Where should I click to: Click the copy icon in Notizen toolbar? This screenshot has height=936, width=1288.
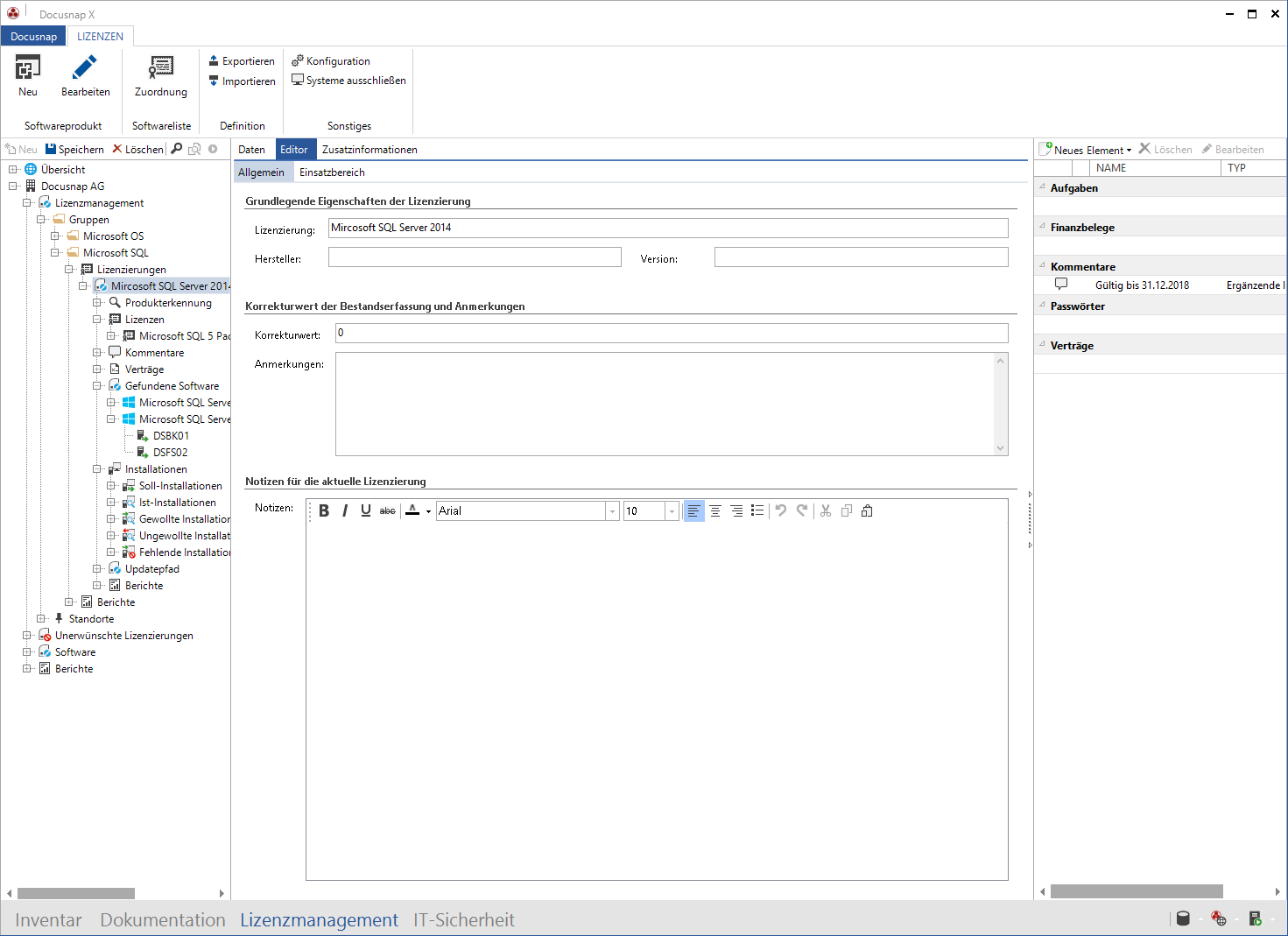coord(847,510)
